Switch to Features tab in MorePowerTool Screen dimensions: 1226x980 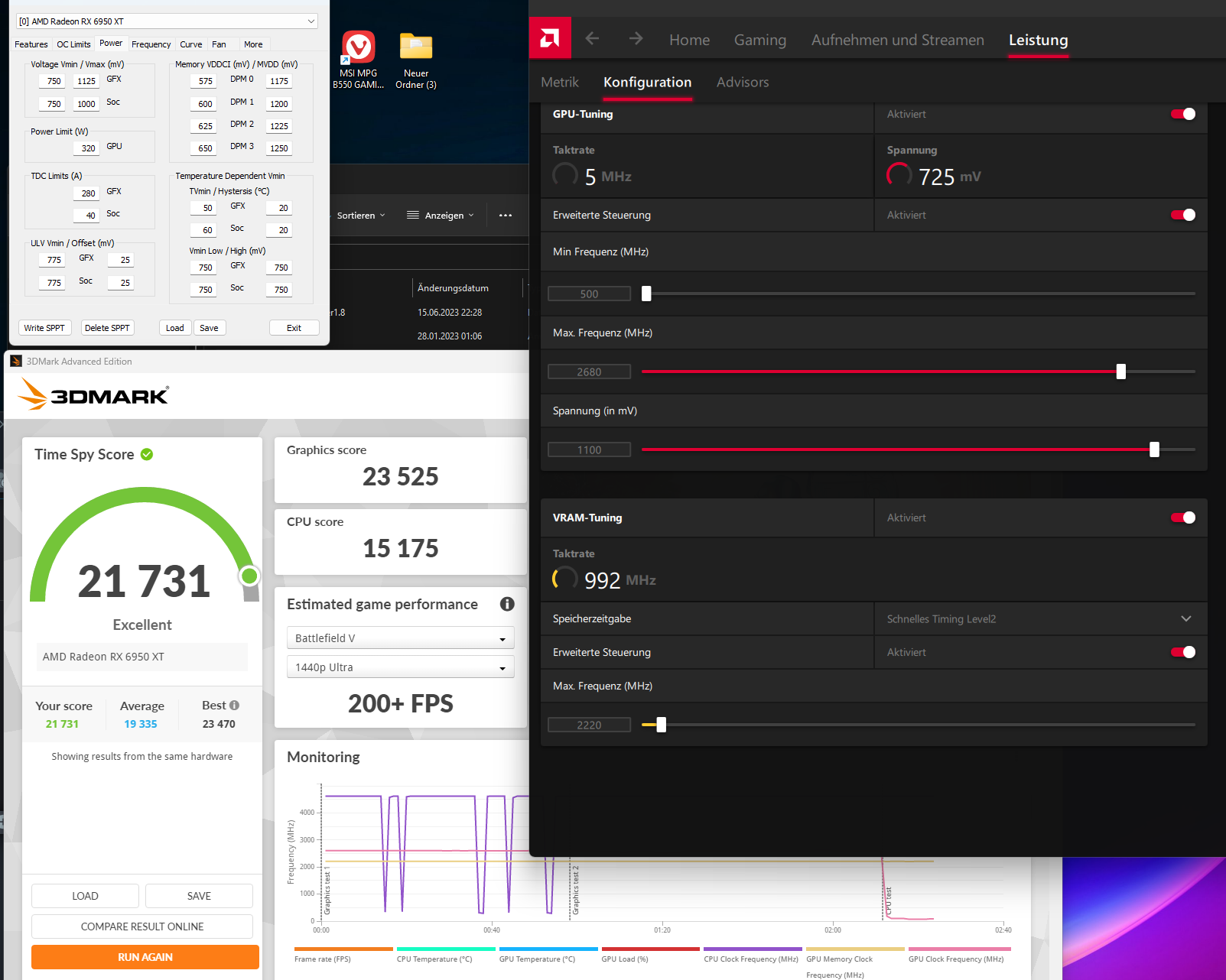pos(31,44)
